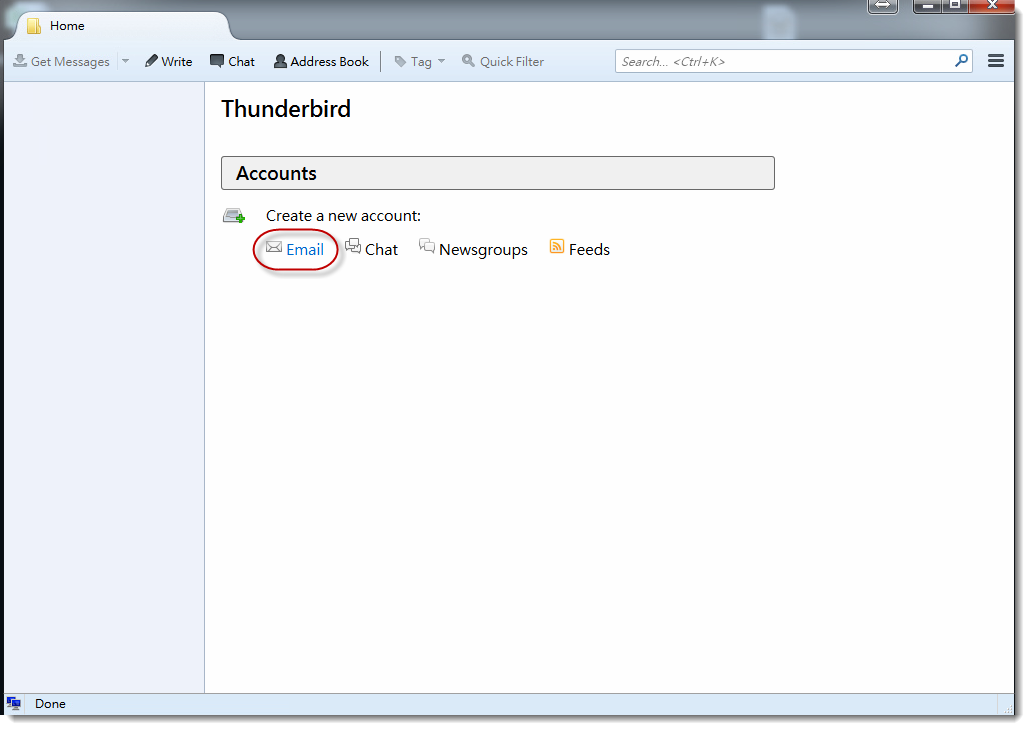Click the online status icon in status bar
Image resolution: width=1030 pixels, height=730 pixels.
[14, 704]
